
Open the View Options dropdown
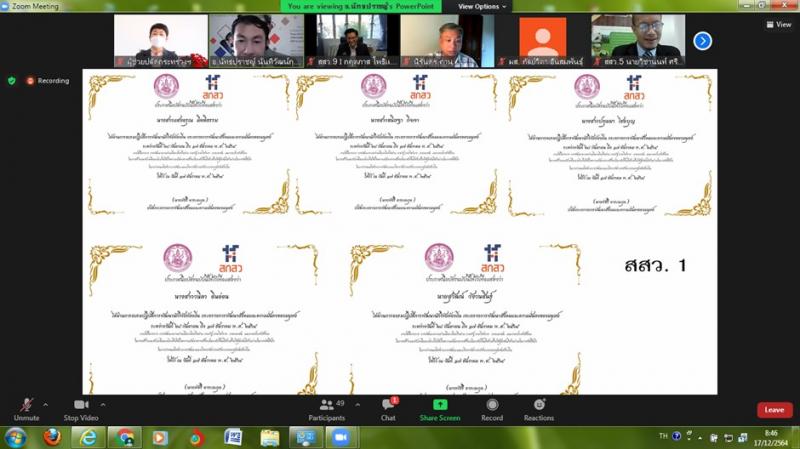[x=482, y=6]
